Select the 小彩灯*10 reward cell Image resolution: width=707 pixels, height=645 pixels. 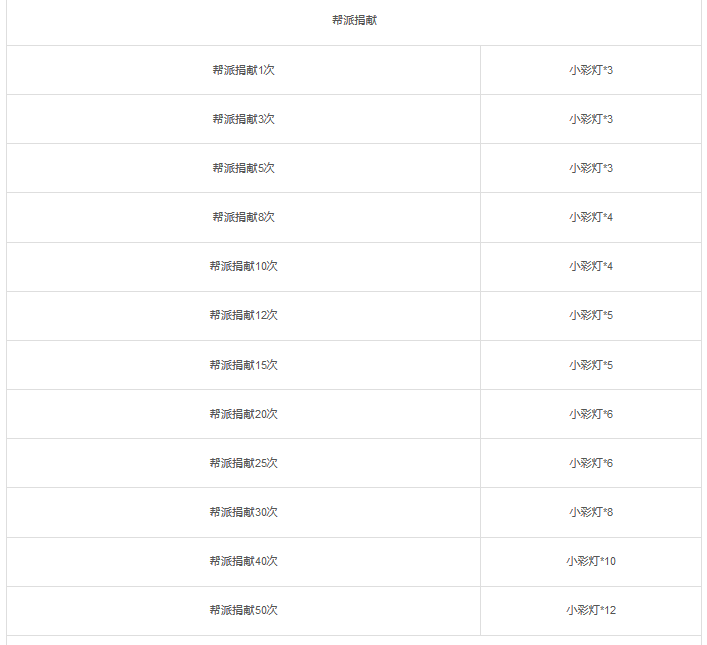[x=591, y=562]
